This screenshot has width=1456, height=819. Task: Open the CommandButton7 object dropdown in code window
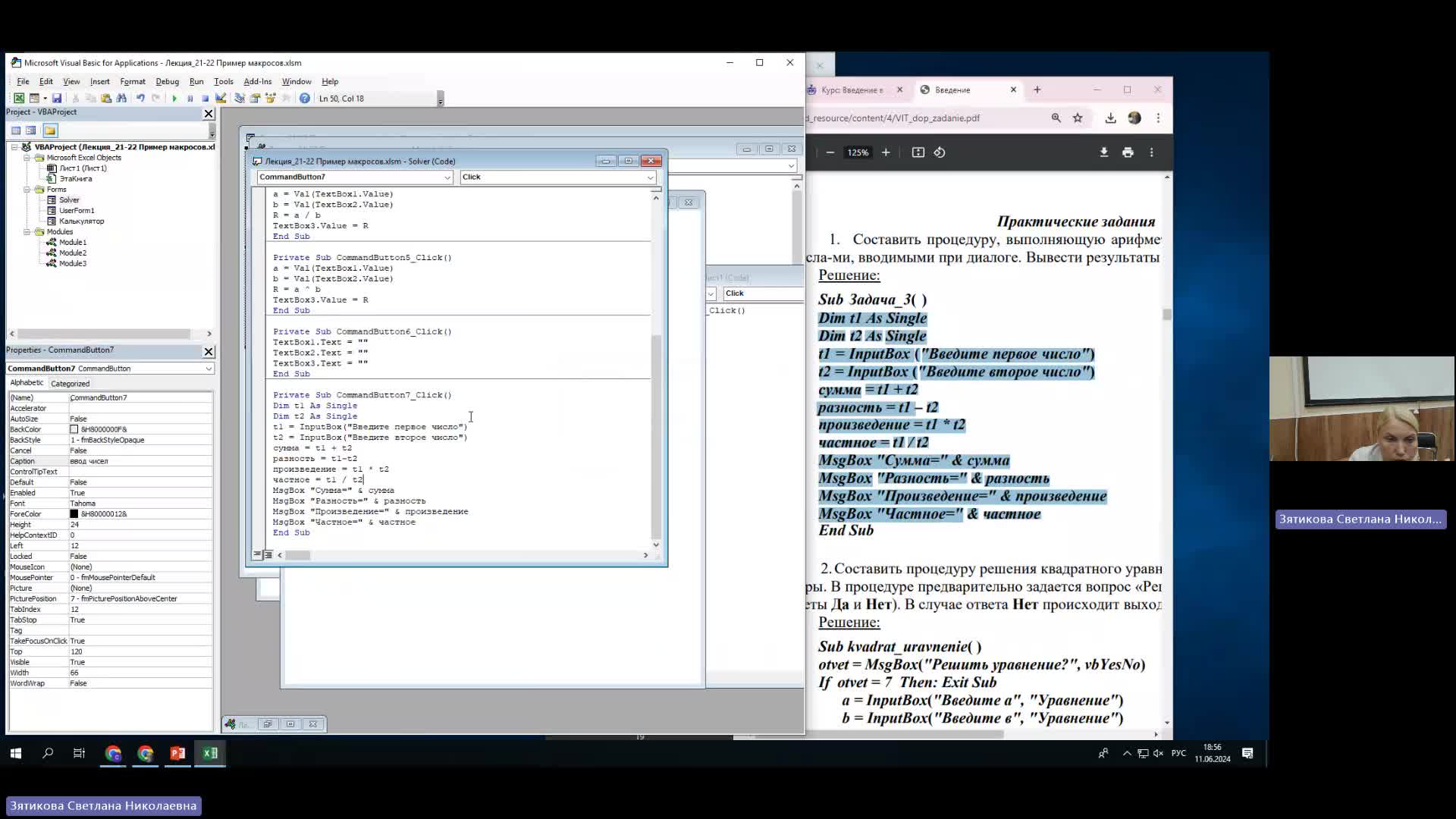[x=447, y=177]
